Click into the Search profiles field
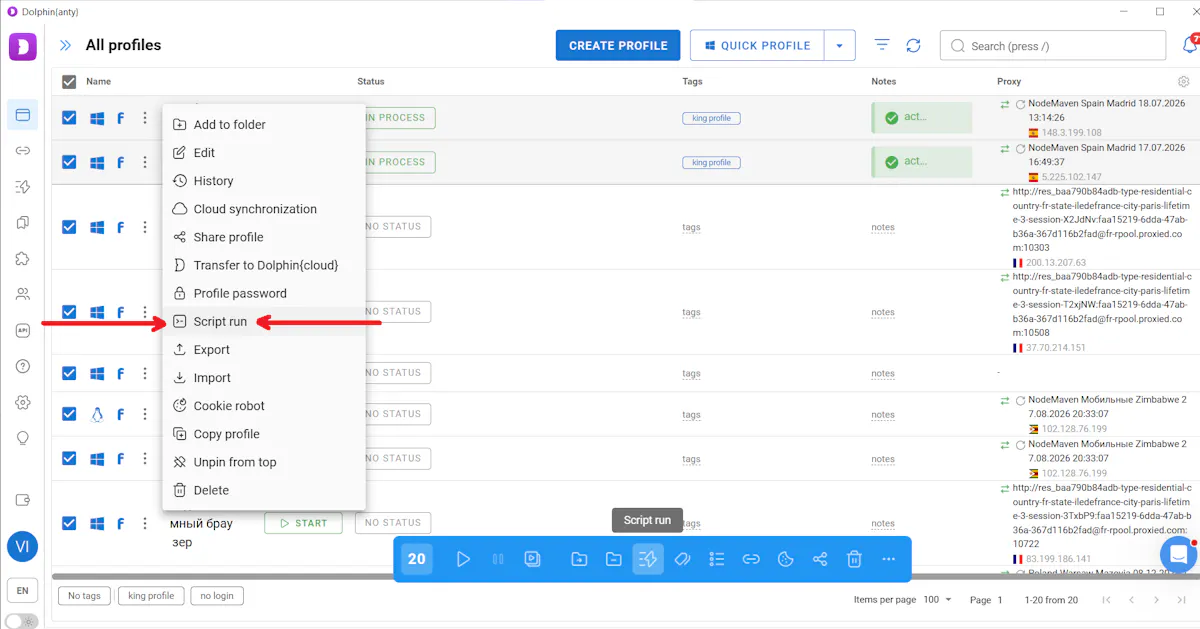The width and height of the screenshot is (1200, 629). pos(1053,45)
